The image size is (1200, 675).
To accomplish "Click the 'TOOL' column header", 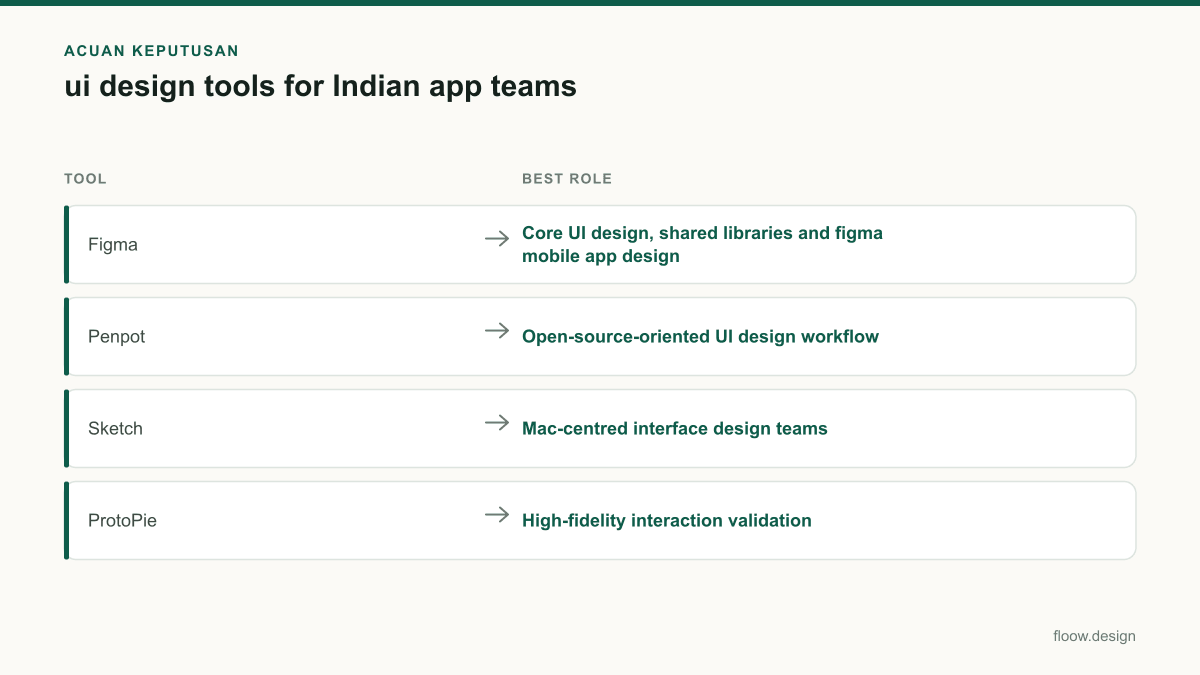I will point(85,179).
